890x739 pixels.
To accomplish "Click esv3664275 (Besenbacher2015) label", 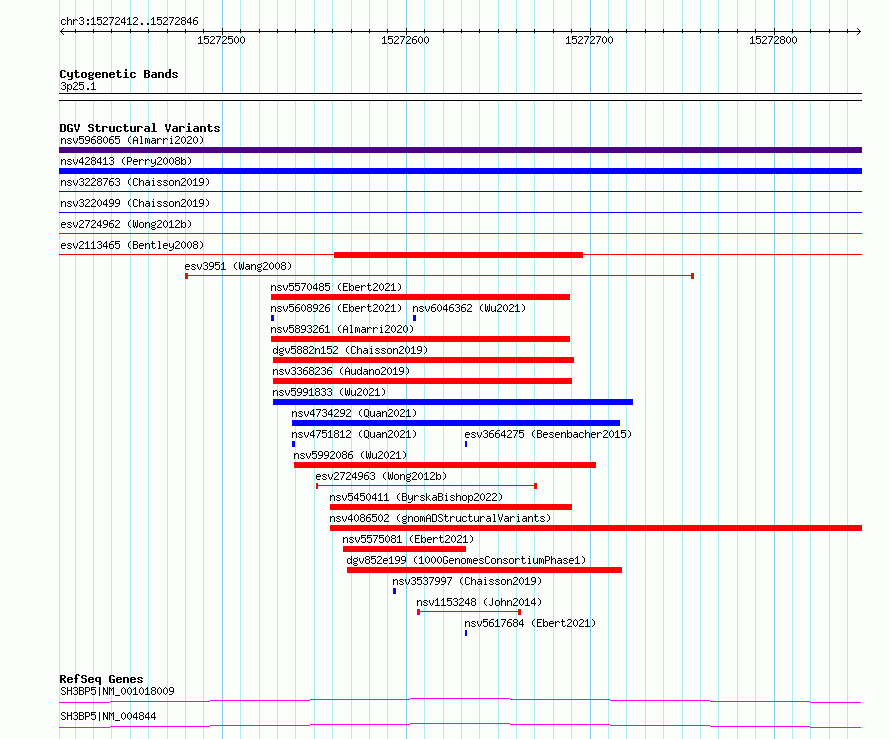I will coord(548,434).
